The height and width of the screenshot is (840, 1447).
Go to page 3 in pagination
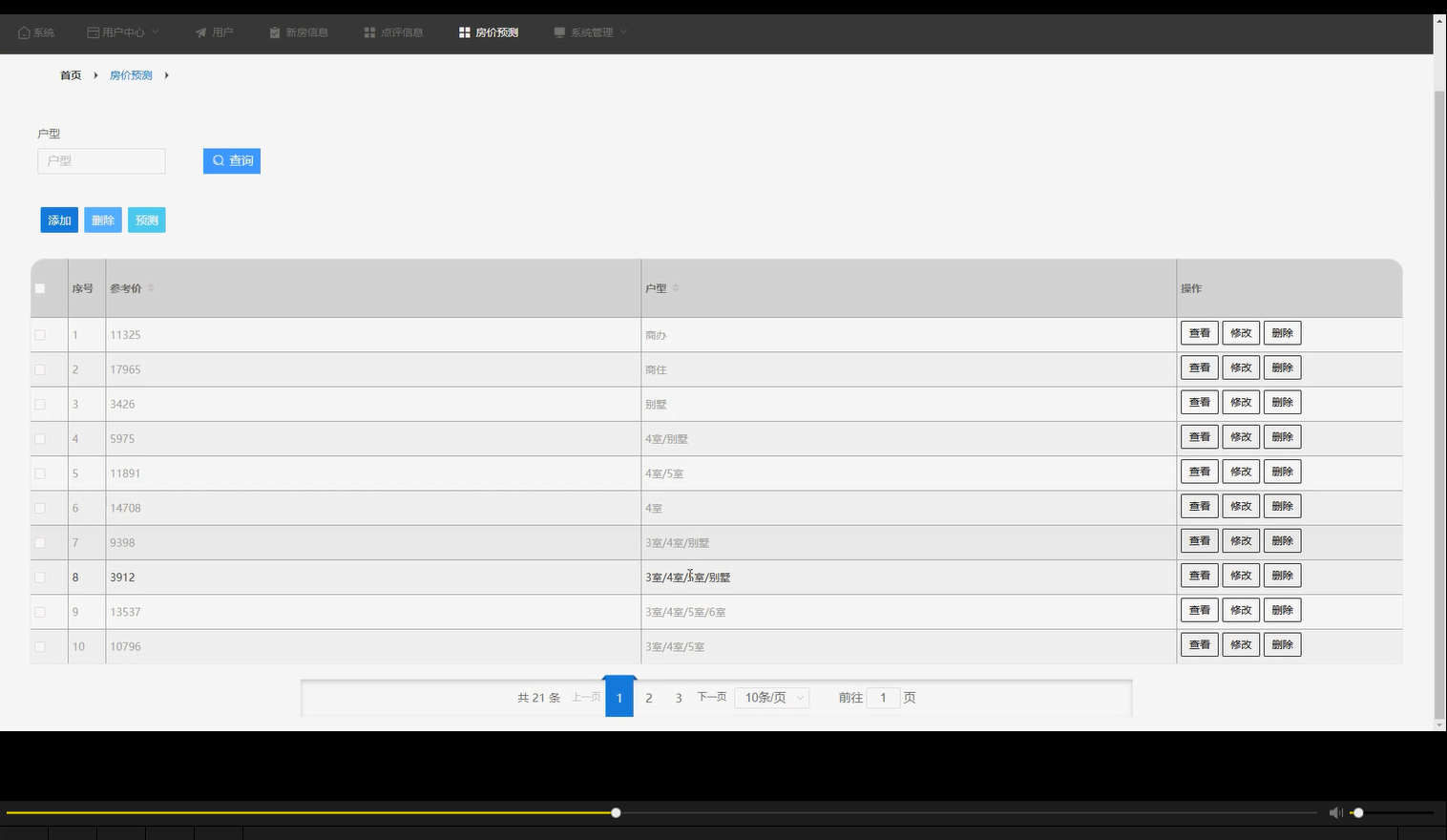pyautogui.click(x=679, y=698)
